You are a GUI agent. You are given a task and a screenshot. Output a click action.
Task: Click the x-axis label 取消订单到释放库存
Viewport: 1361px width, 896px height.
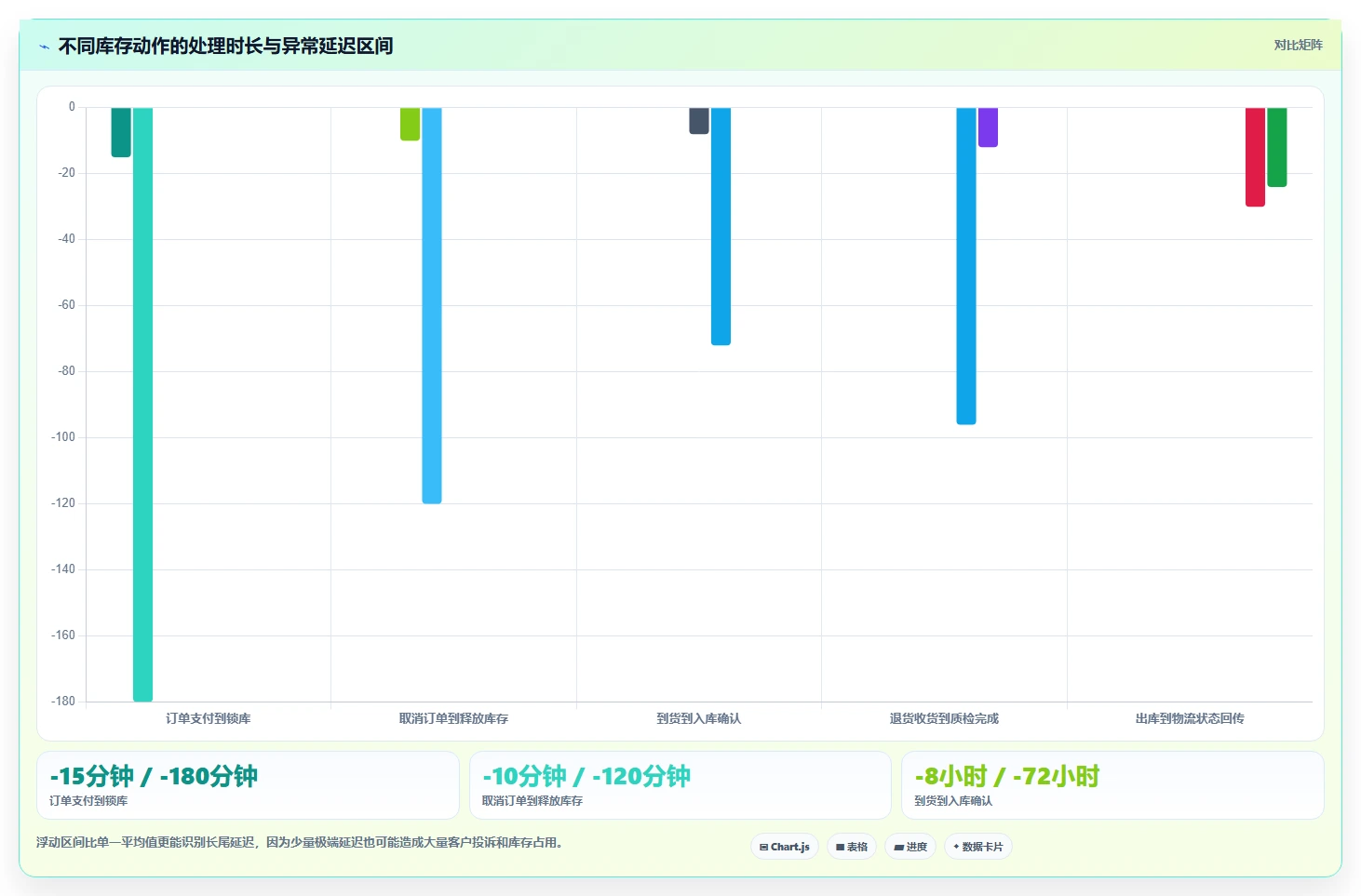coord(453,718)
